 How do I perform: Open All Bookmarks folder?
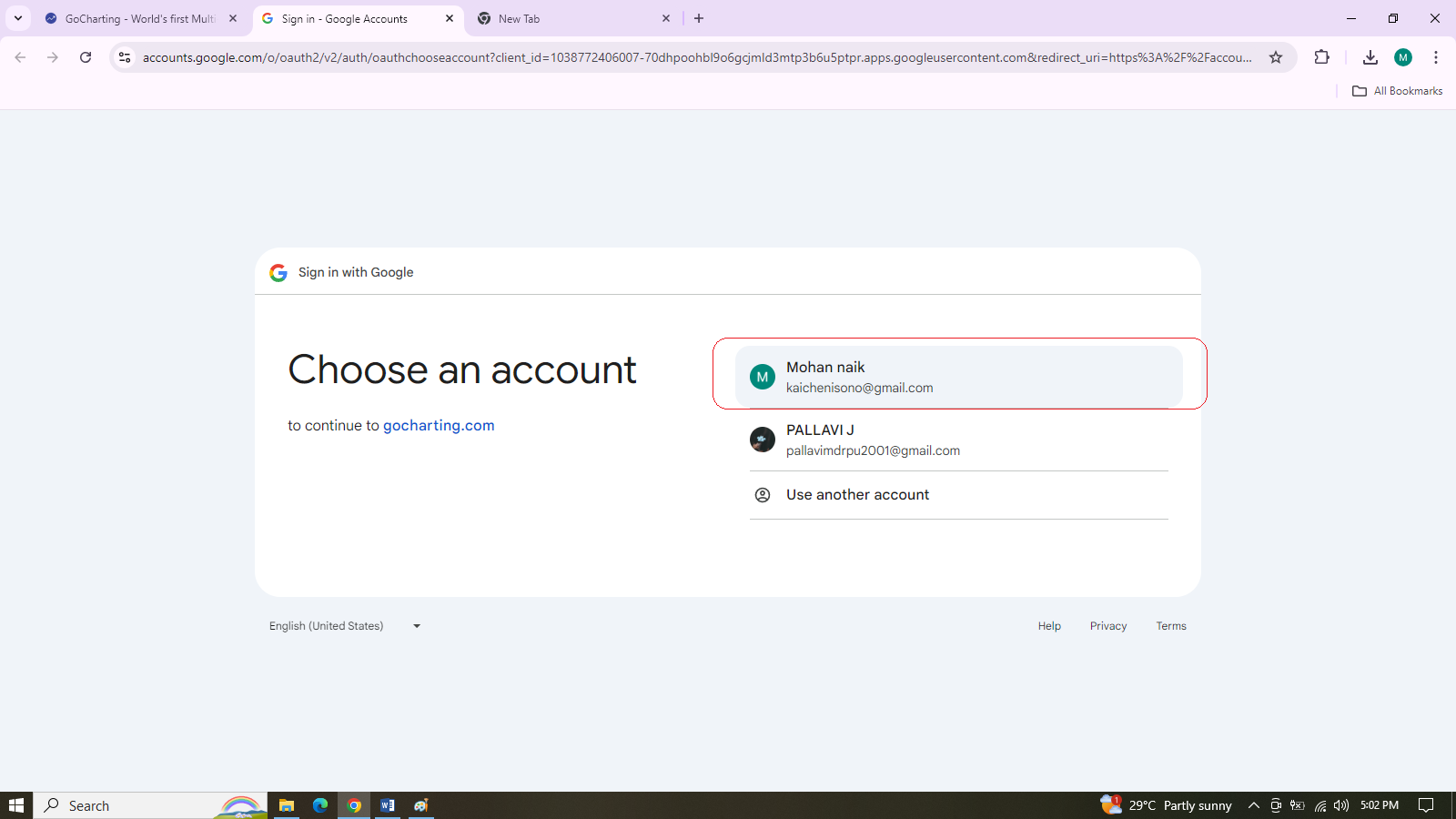pyautogui.click(x=1397, y=90)
